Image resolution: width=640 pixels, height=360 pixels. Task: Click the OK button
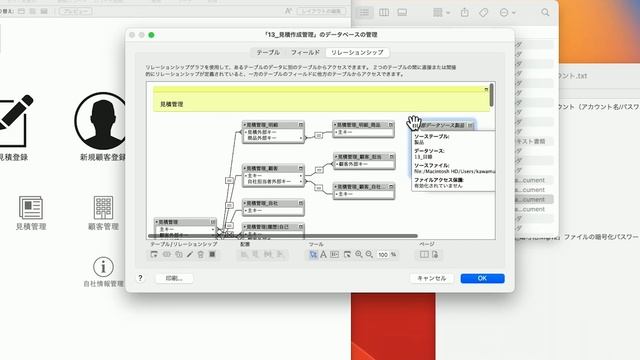(x=482, y=278)
